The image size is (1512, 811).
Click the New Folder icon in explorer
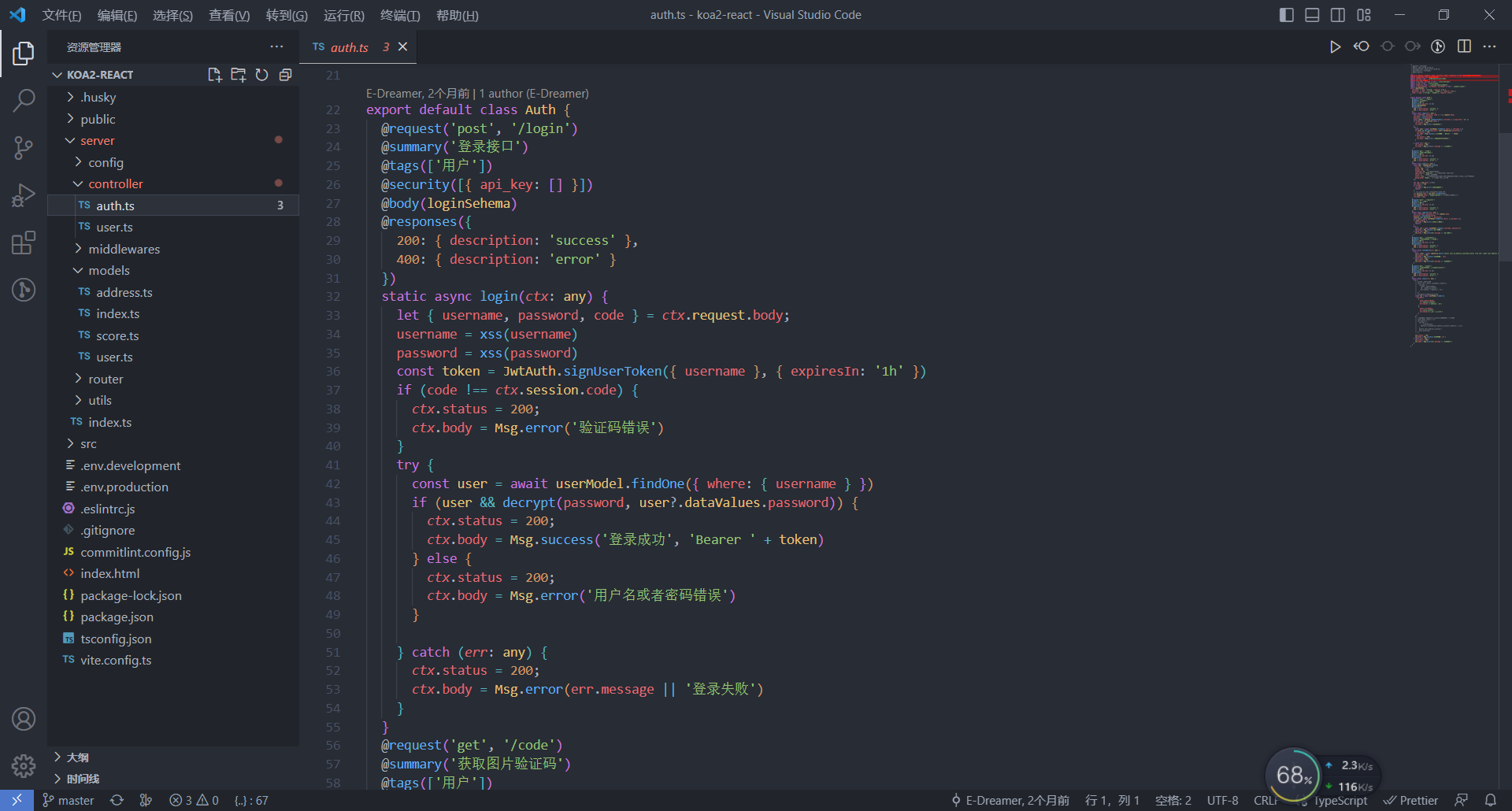(x=238, y=75)
